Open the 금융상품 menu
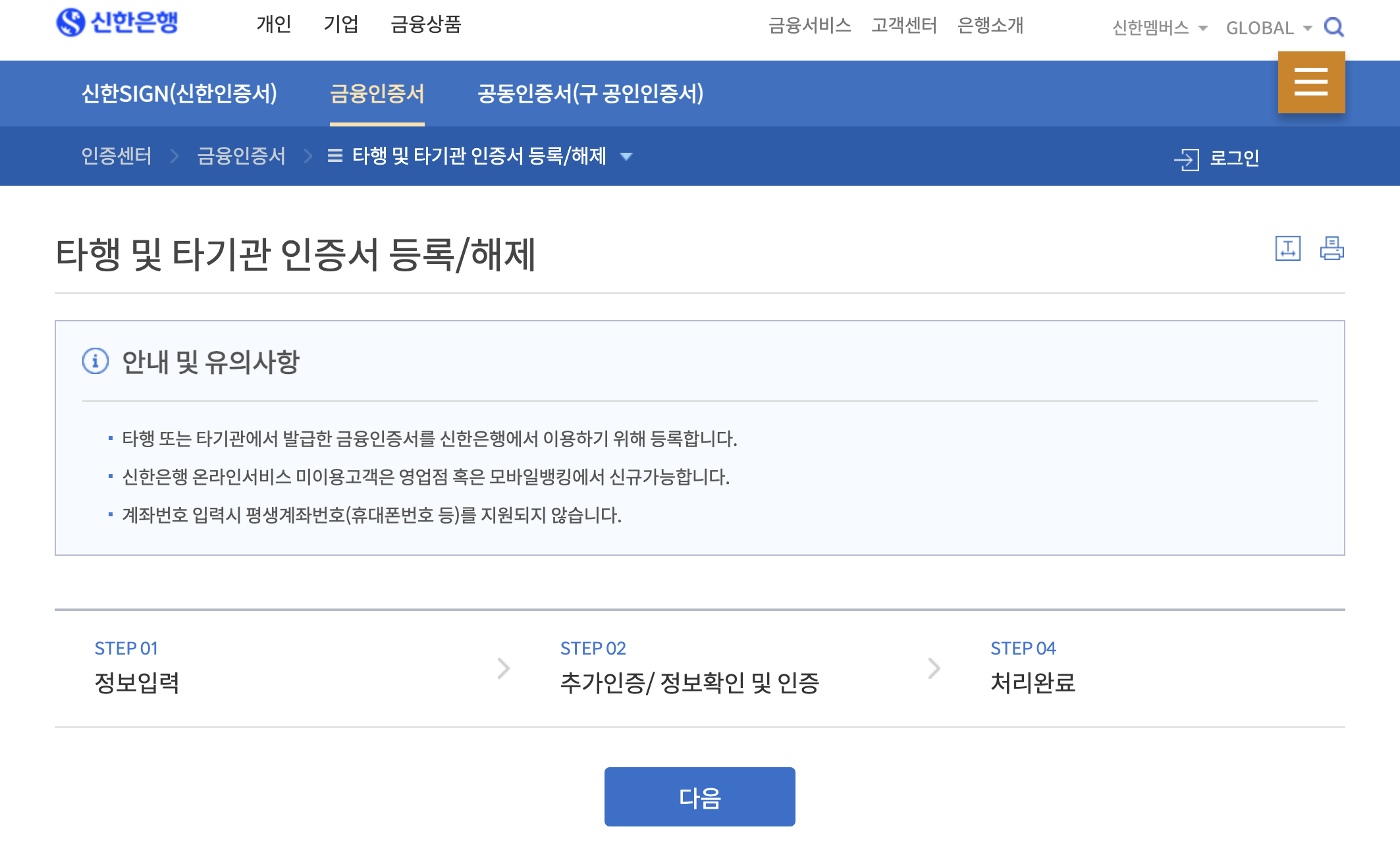 [x=425, y=24]
